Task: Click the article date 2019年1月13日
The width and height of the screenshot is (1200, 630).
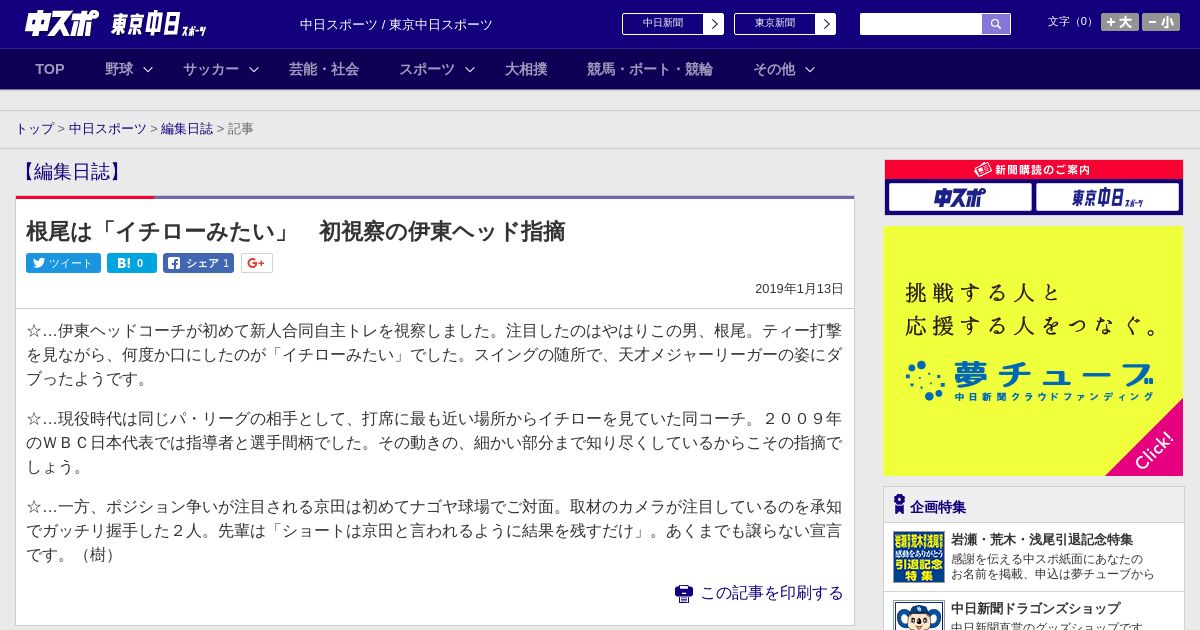Action: point(799,288)
